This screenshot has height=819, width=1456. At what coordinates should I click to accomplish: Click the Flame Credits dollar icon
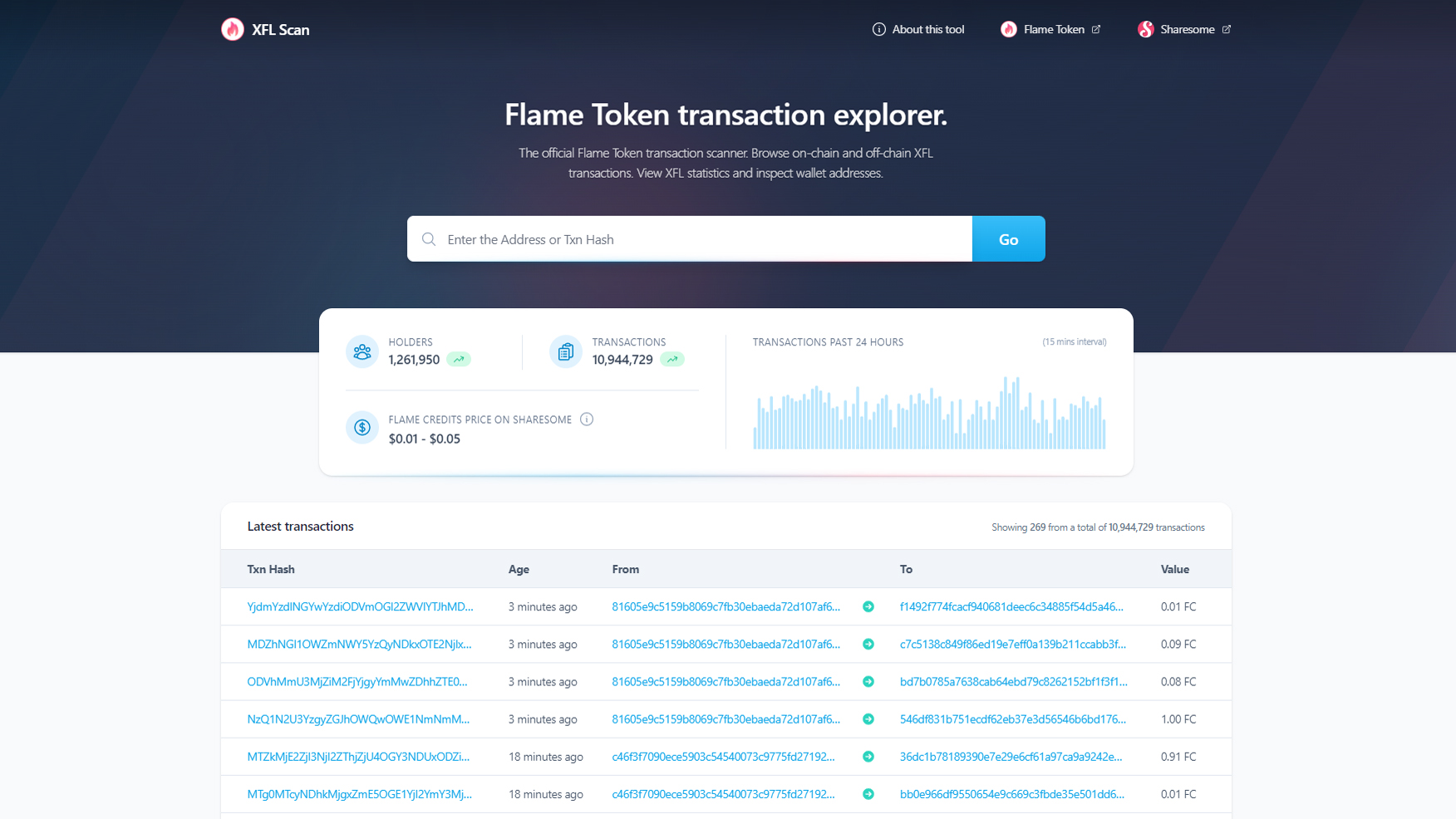(x=362, y=428)
